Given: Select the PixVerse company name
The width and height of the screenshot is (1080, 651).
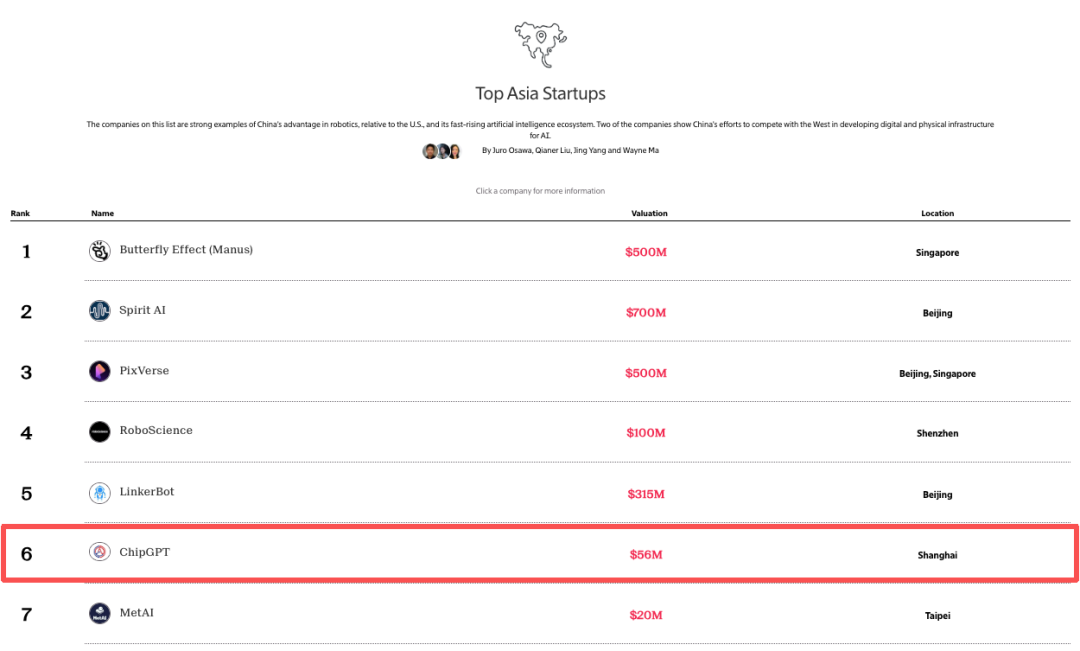Looking at the screenshot, I should [144, 371].
